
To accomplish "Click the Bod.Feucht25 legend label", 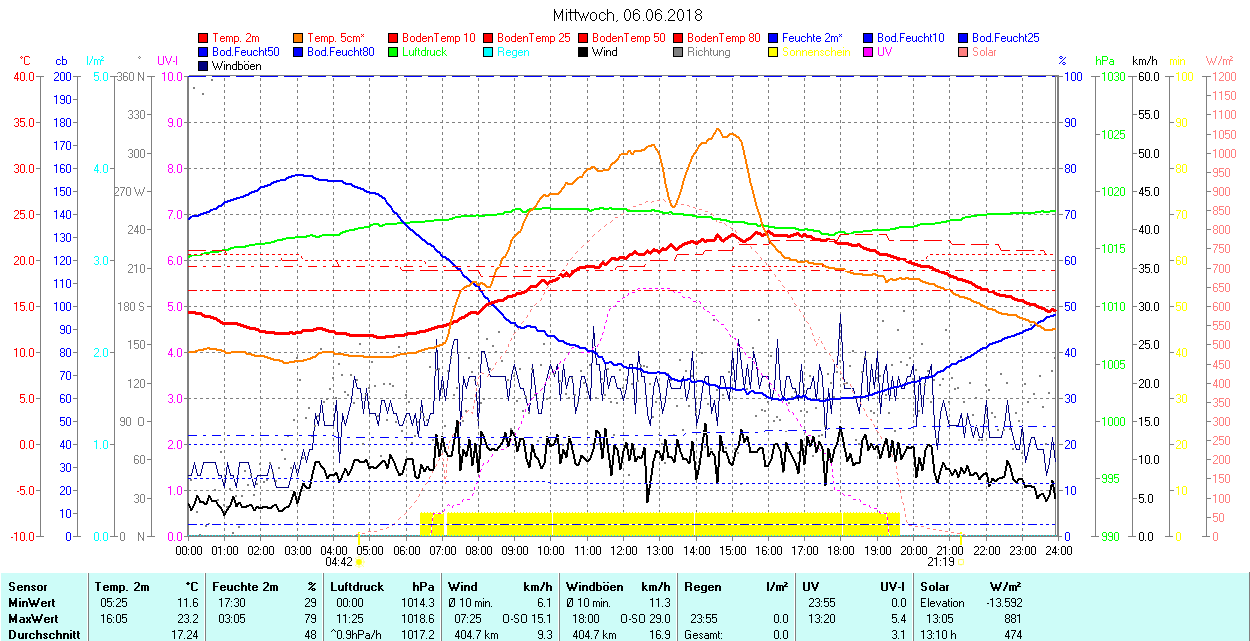I will click(1005, 38).
